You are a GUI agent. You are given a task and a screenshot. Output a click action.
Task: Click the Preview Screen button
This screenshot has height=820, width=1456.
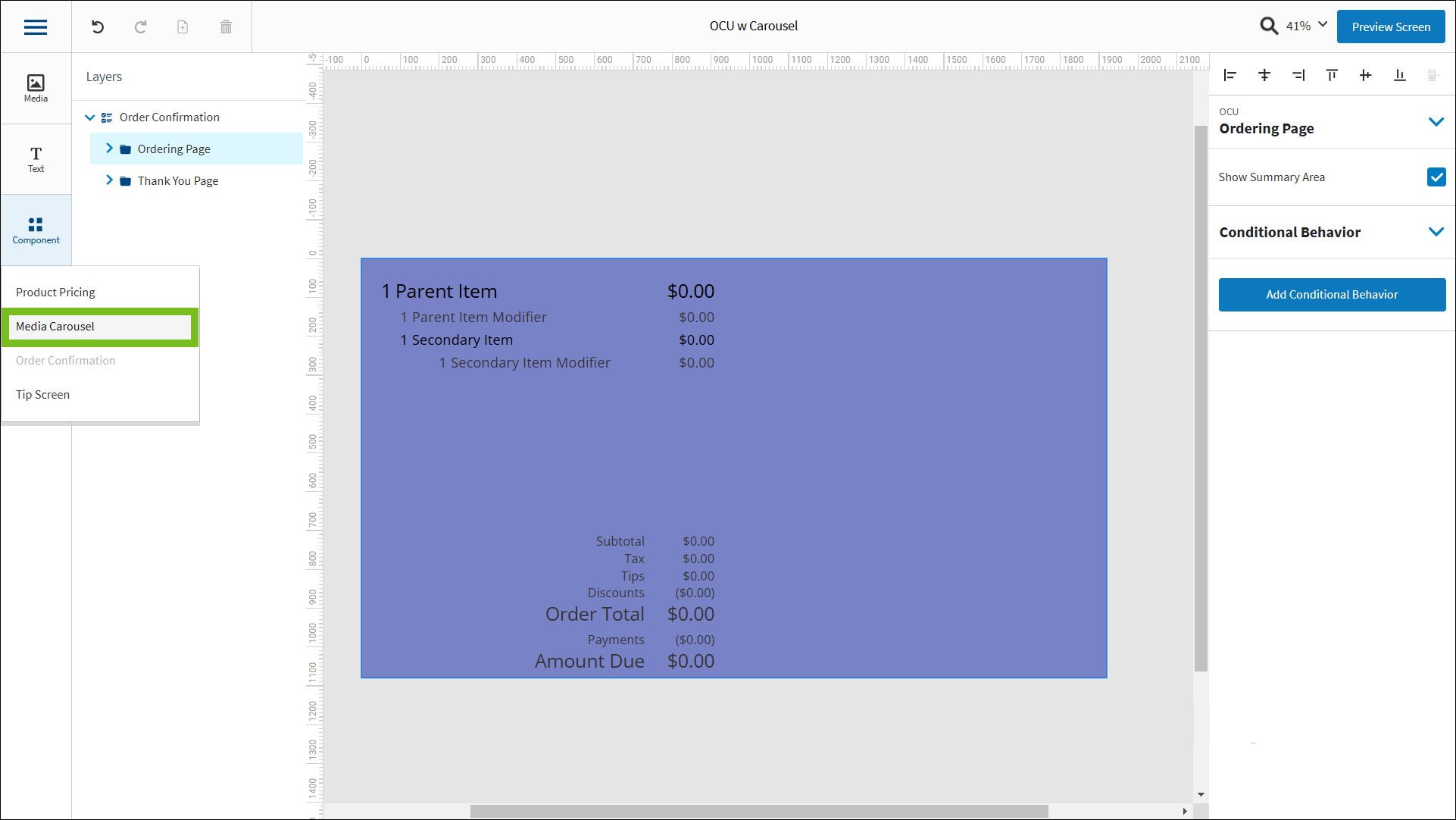(x=1390, y=27)
